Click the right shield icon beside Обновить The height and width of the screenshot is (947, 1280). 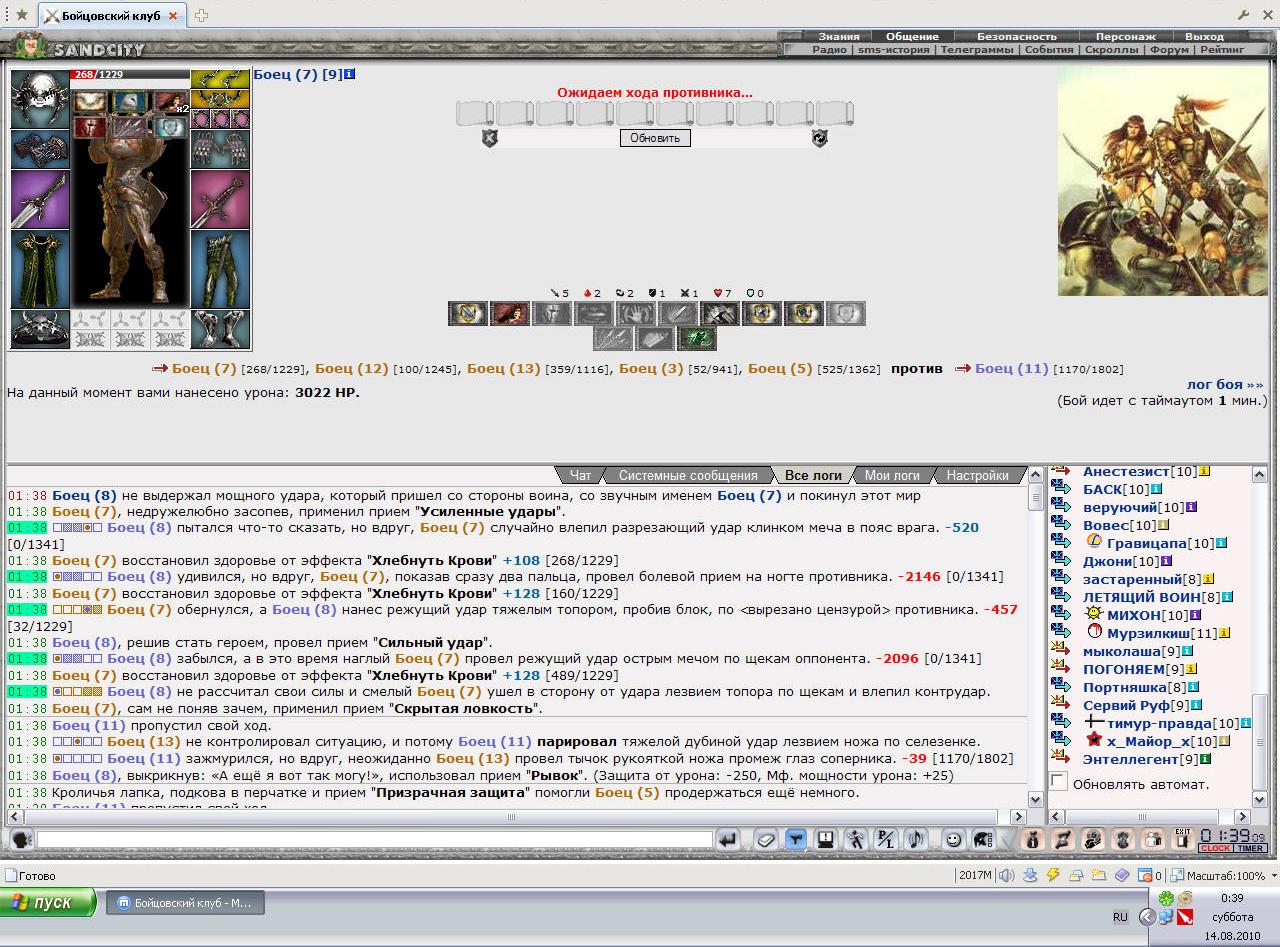(x=820, y=138)
